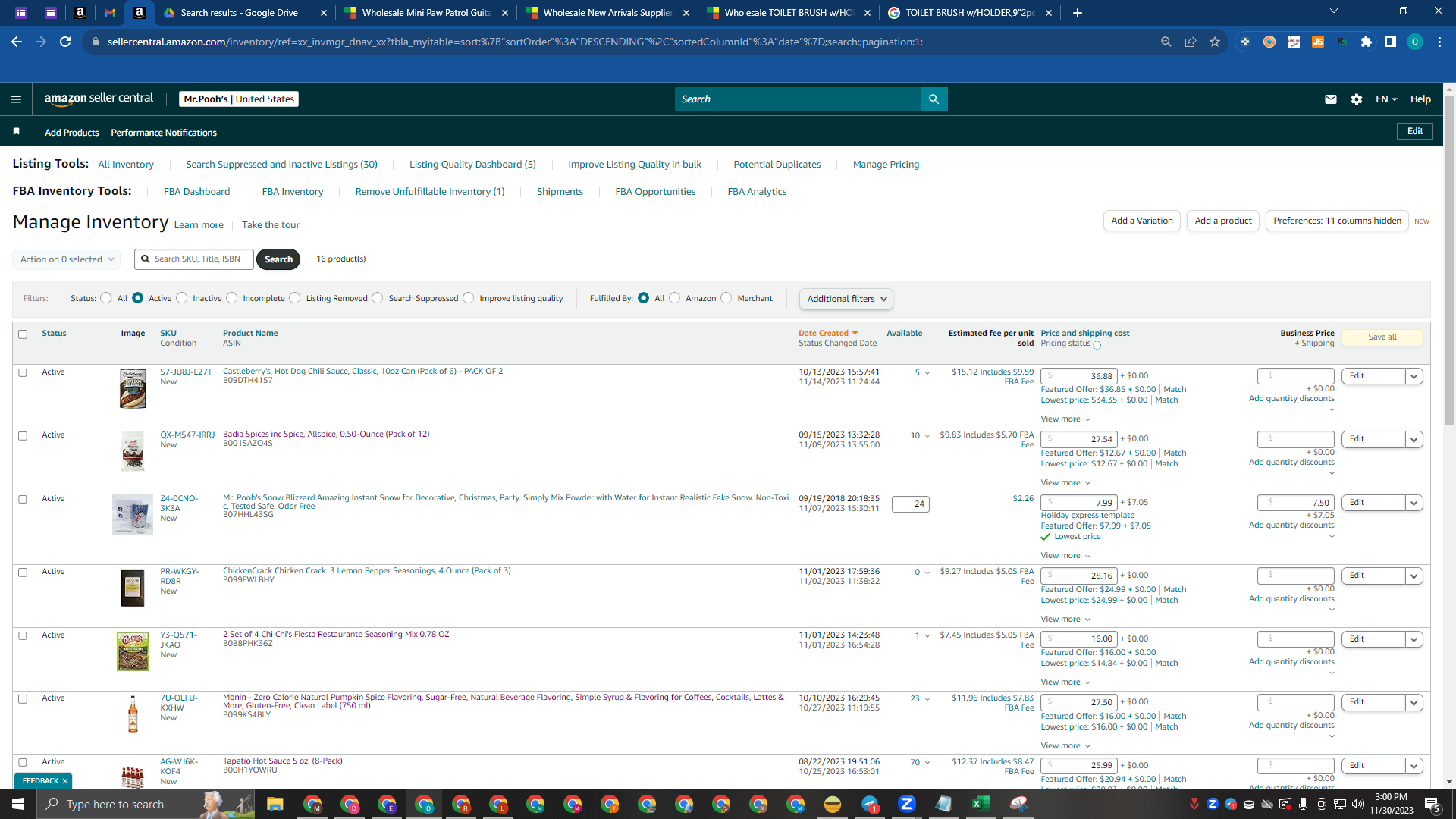This screenshot has width=1456, height=819.
Task: Open Manage Pricing in Listing Tools
Action: tap(886, 165)
